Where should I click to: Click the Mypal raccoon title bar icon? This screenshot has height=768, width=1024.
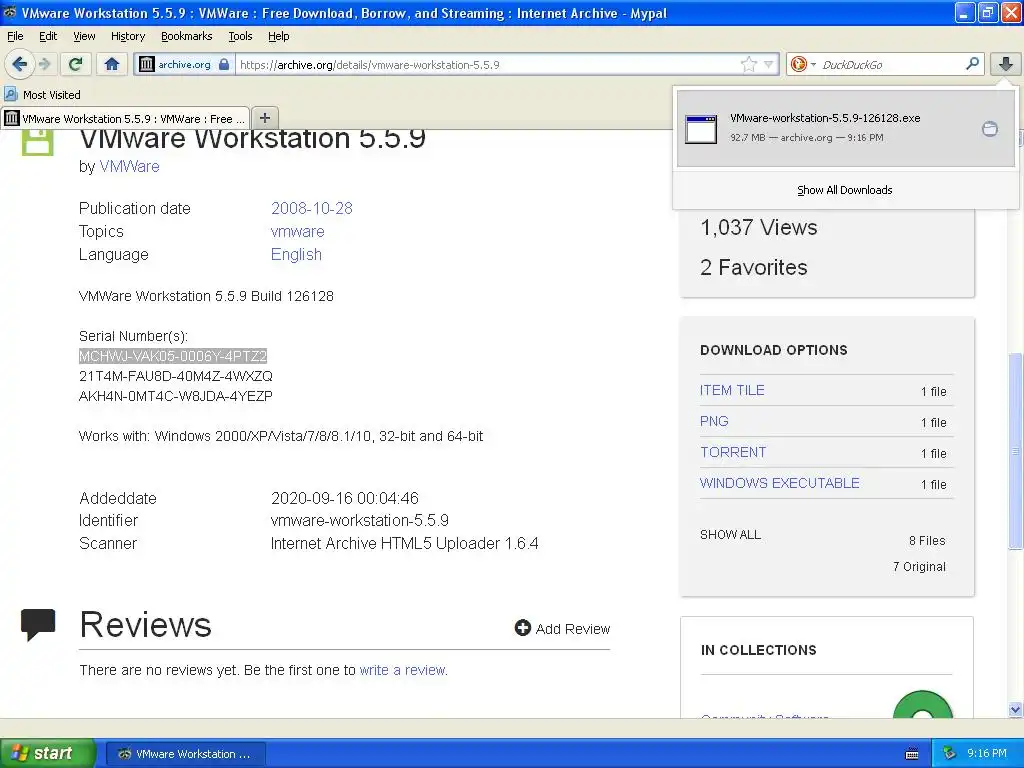pyautogui.click(x=10, y=12)
